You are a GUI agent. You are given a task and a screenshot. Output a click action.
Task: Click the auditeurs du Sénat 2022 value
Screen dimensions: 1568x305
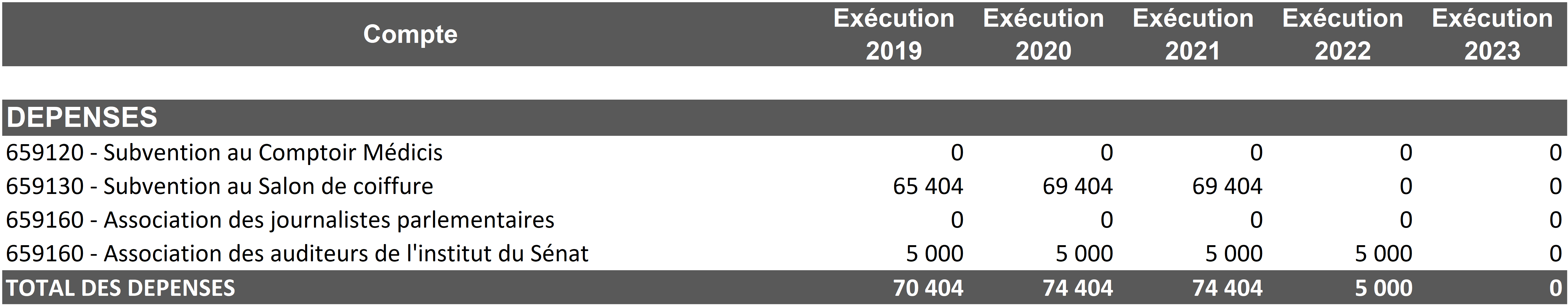1383,253
